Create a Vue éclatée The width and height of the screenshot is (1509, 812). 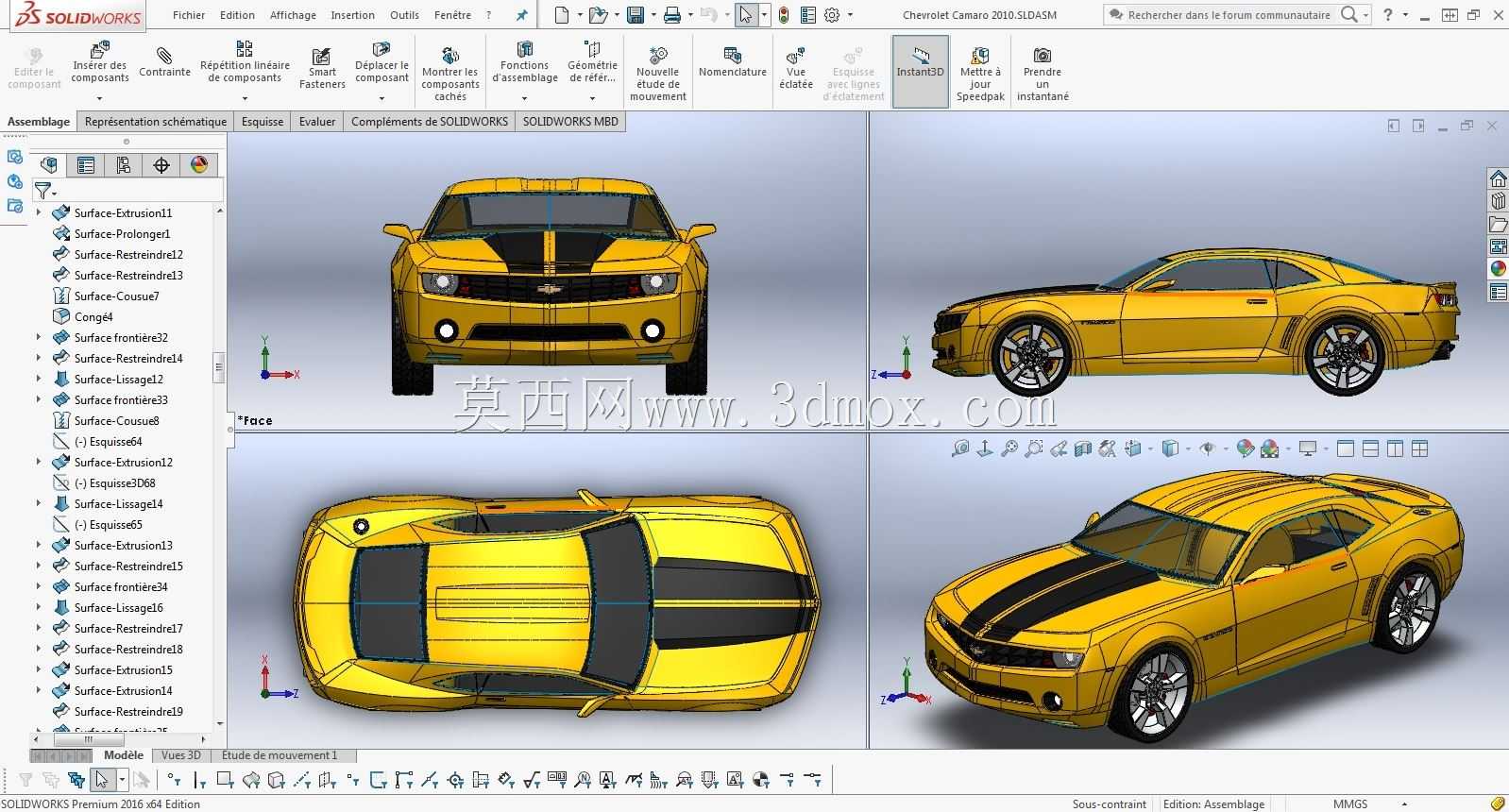[796, 68]
